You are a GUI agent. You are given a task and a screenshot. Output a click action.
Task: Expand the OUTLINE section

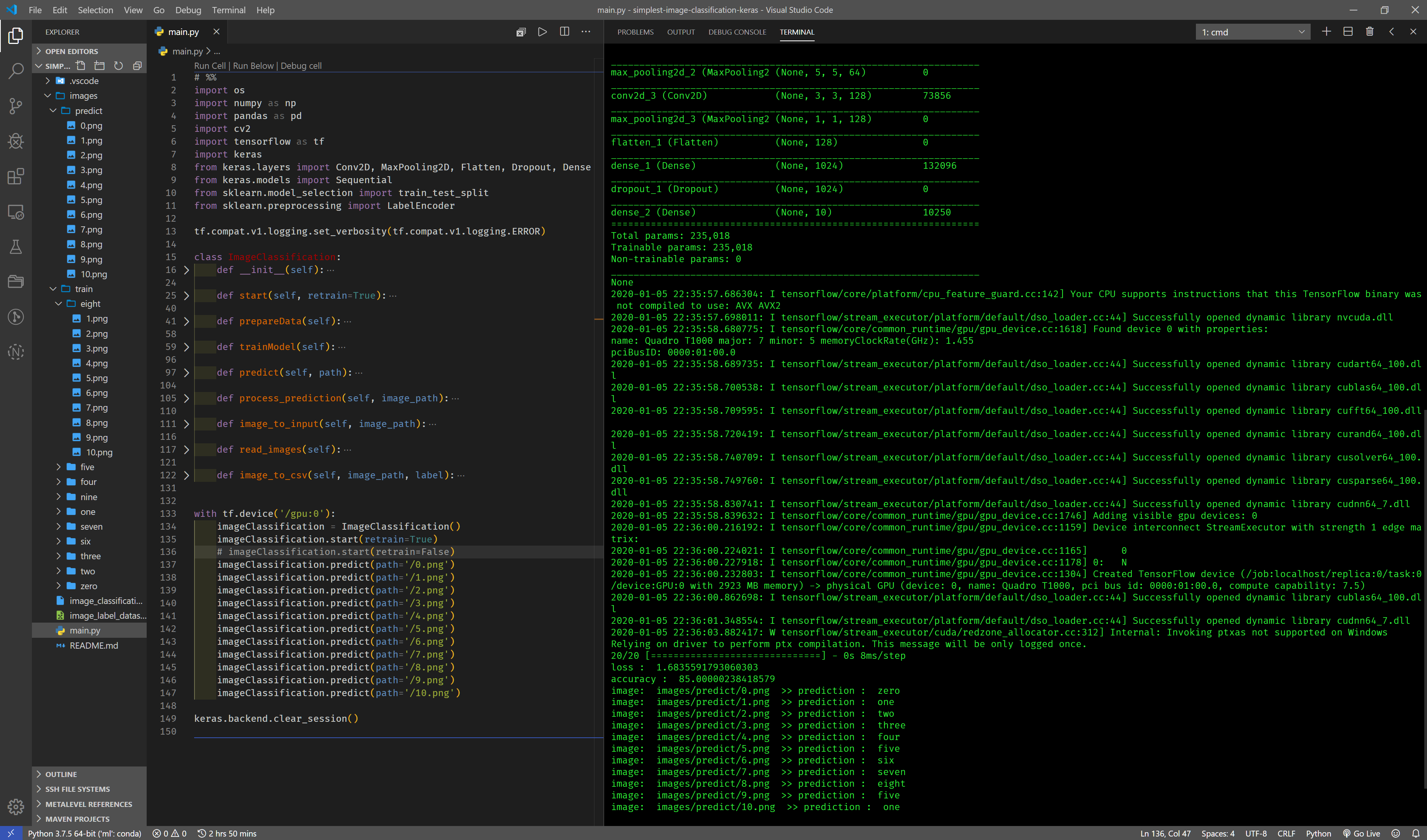coord(61,774)
